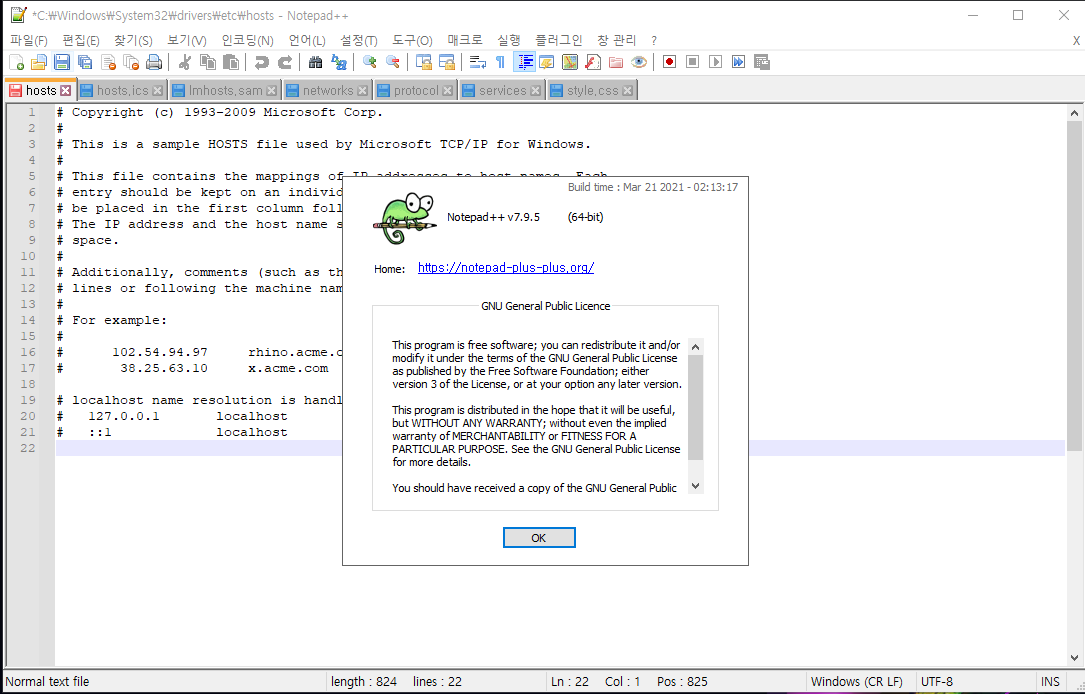Run macro multiple times icon
The width and height of the screenshot is (1085, 694).
(x=738, y=62)
